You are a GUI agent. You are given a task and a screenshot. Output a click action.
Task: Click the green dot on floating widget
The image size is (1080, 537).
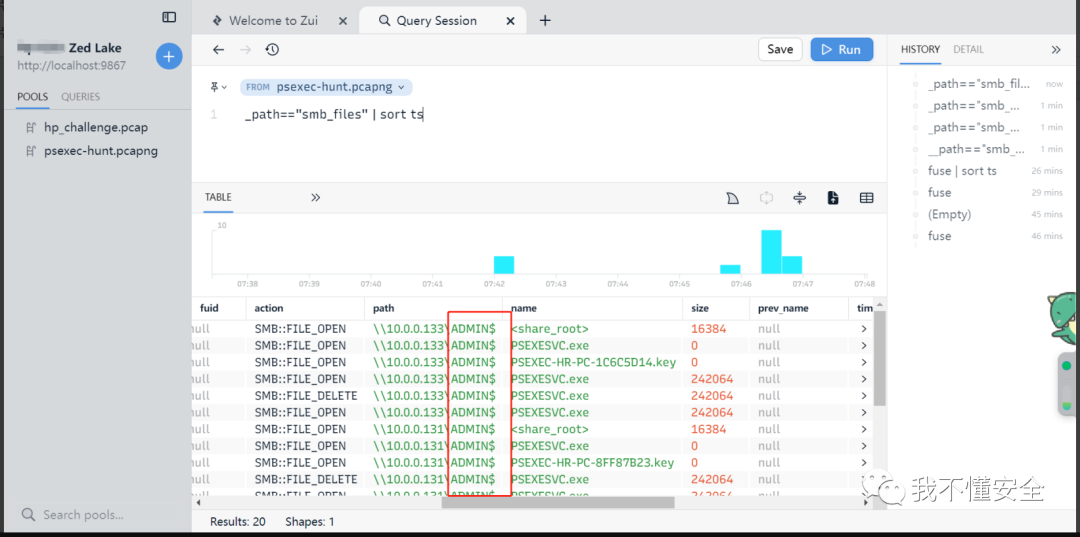pyautogui.click(x=1066, y=366)
